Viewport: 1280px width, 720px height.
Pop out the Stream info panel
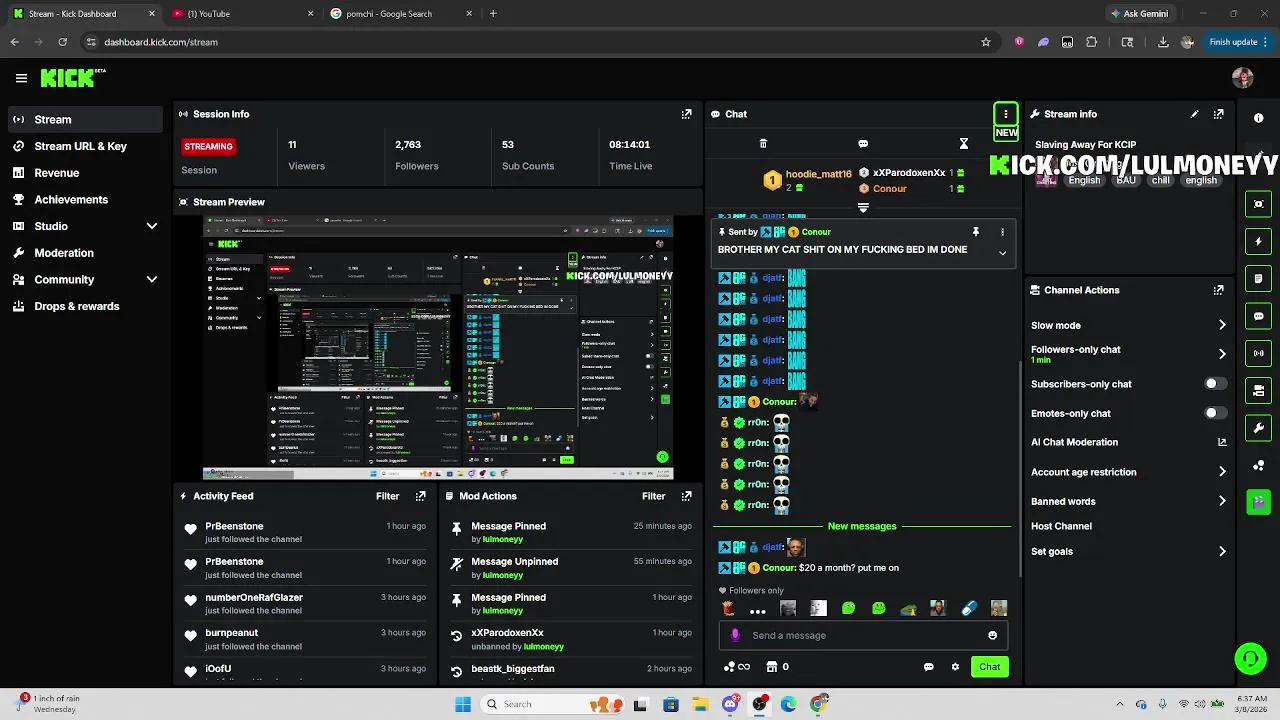coord(1218,114)
